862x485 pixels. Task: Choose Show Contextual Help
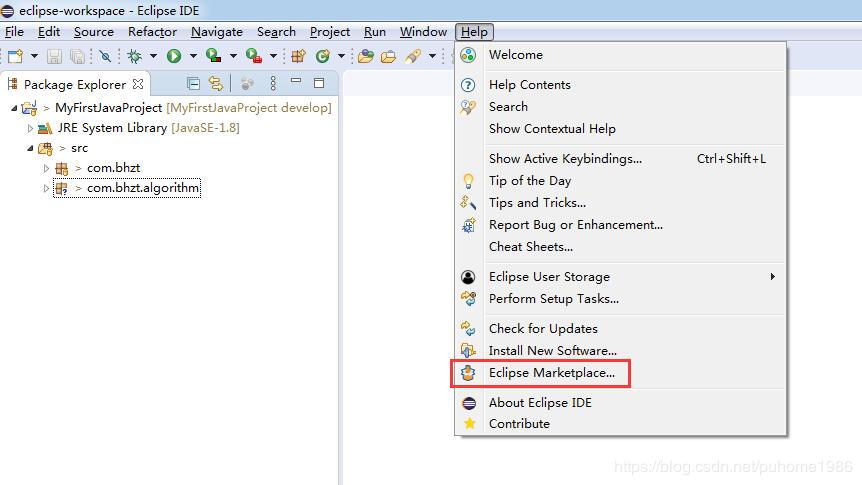point(621,129)
